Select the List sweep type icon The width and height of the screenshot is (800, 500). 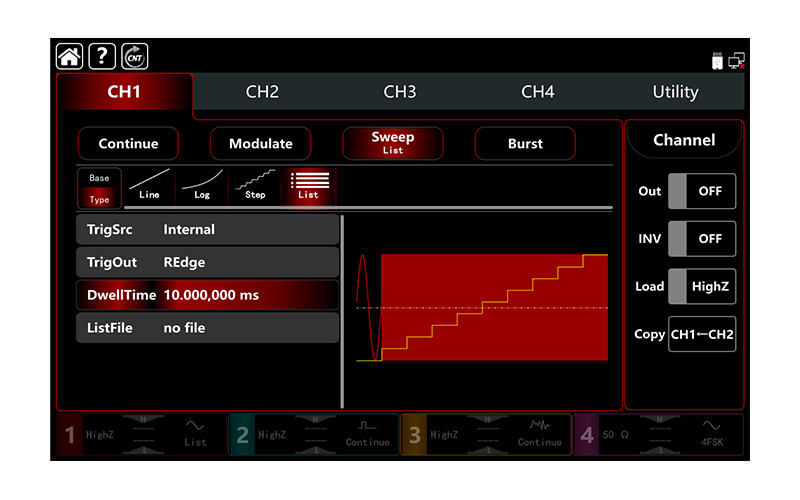coord(308,186)
